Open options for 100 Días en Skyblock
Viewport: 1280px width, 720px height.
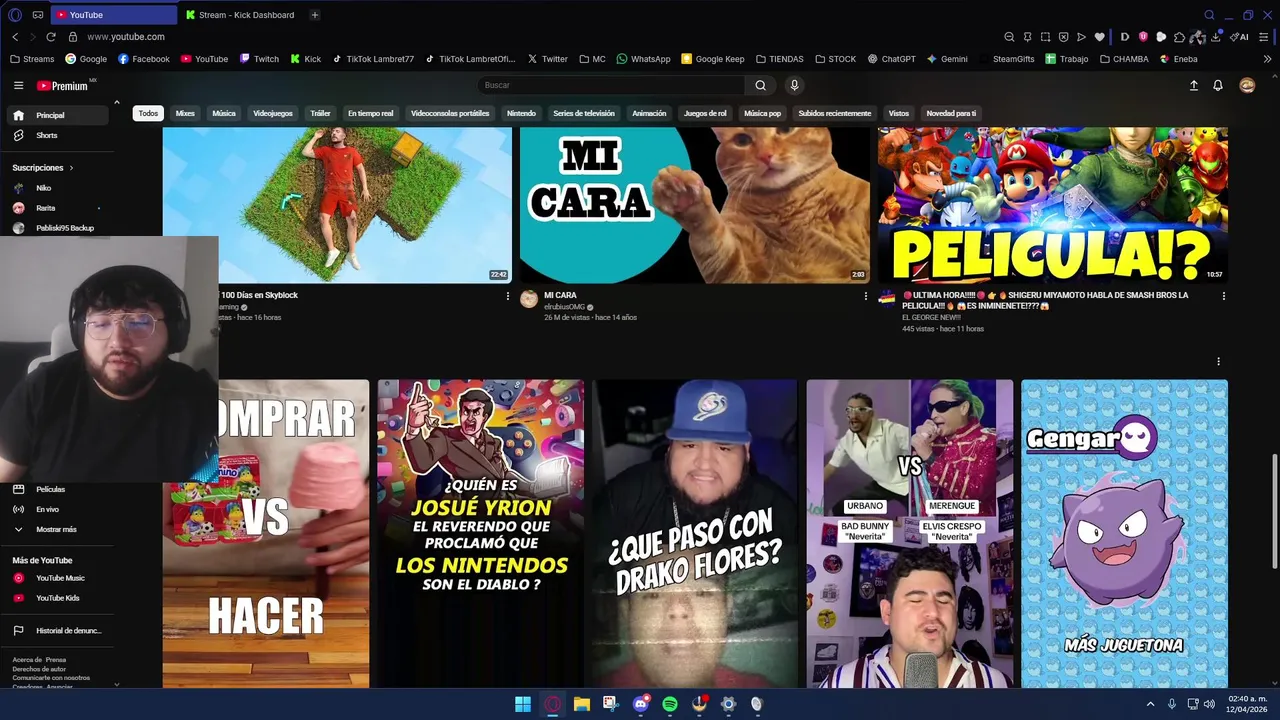507,296
